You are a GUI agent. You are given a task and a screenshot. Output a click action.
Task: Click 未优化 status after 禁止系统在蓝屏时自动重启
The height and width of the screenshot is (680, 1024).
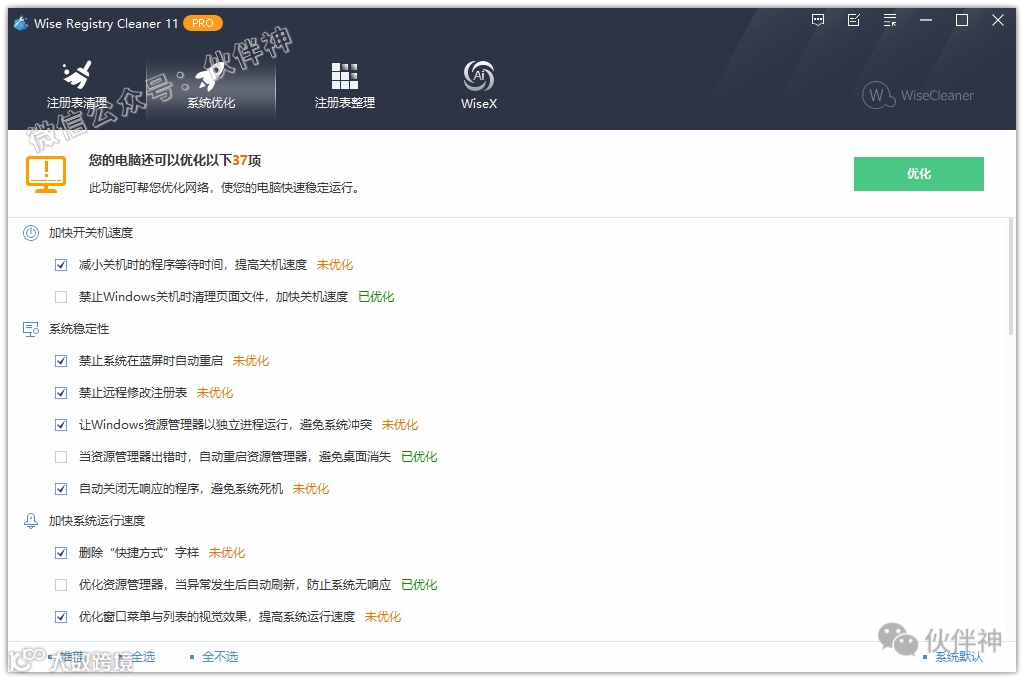pyautogui.click(x=251, y=361)
